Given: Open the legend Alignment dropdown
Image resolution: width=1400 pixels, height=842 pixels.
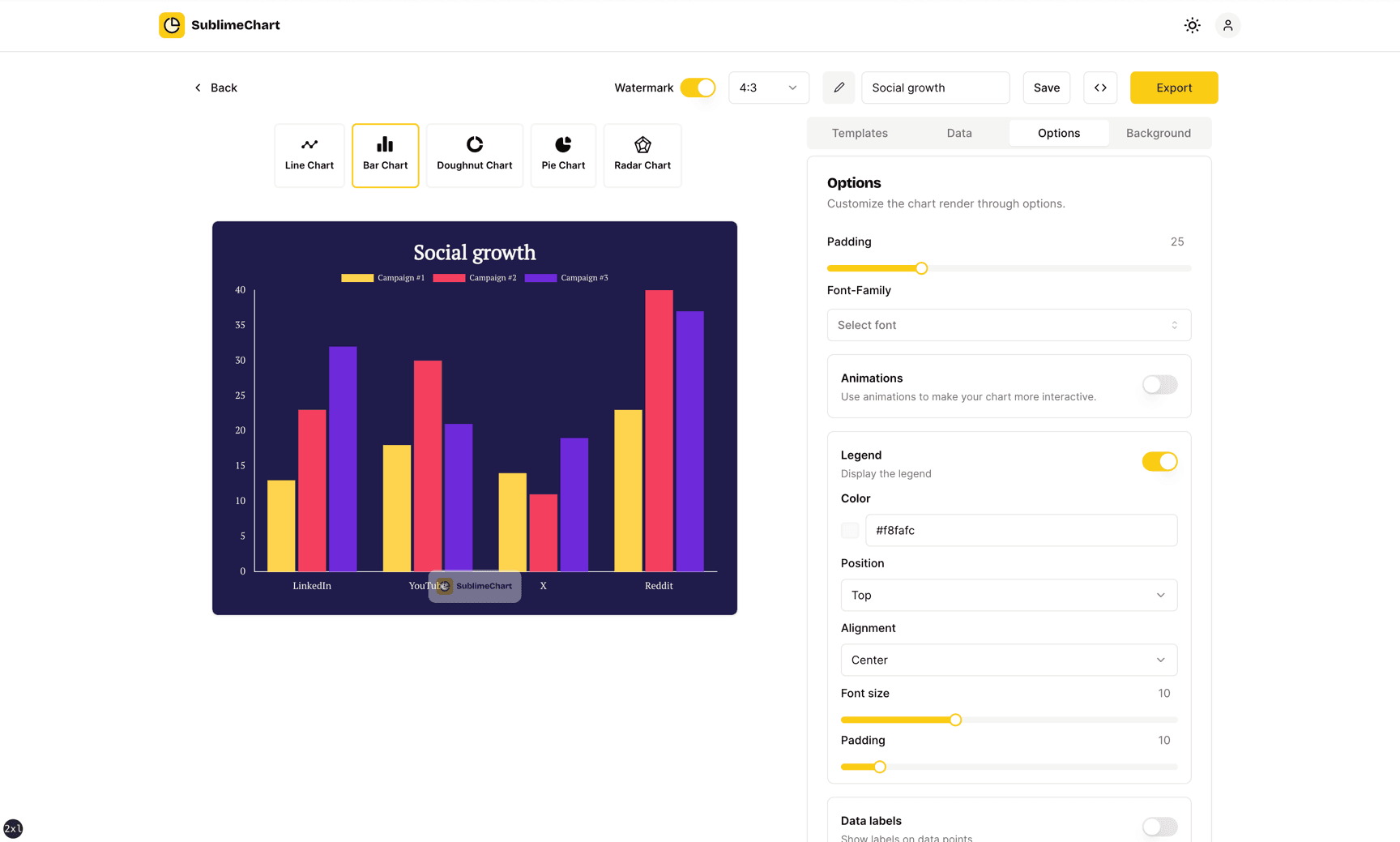Looking at the screenshot, I should tap(1008, 660).
